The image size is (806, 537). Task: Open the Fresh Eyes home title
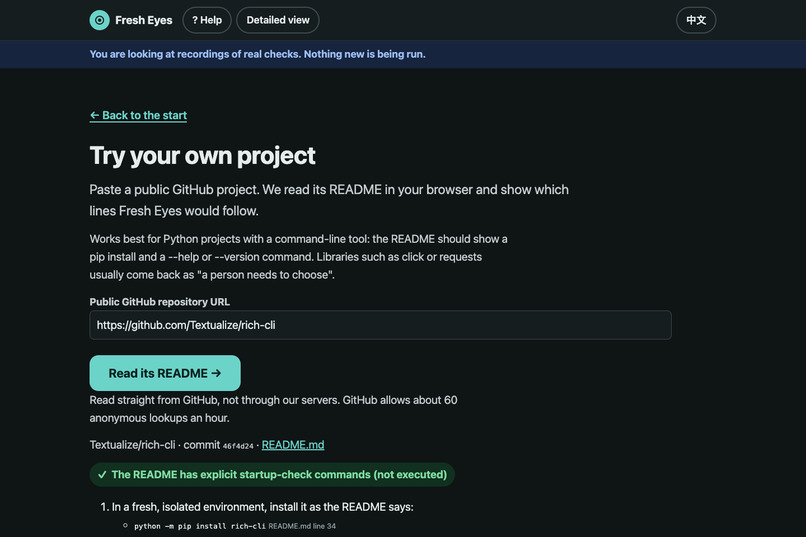(143, 20)
